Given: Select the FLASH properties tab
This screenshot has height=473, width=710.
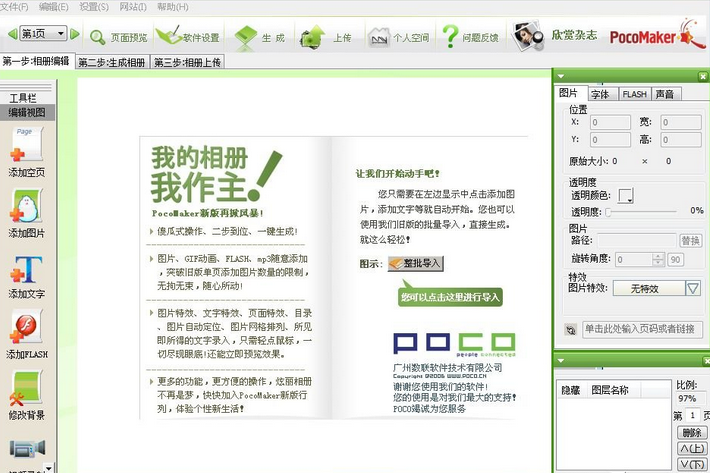Looking at the screenshot, I should 634,94.
